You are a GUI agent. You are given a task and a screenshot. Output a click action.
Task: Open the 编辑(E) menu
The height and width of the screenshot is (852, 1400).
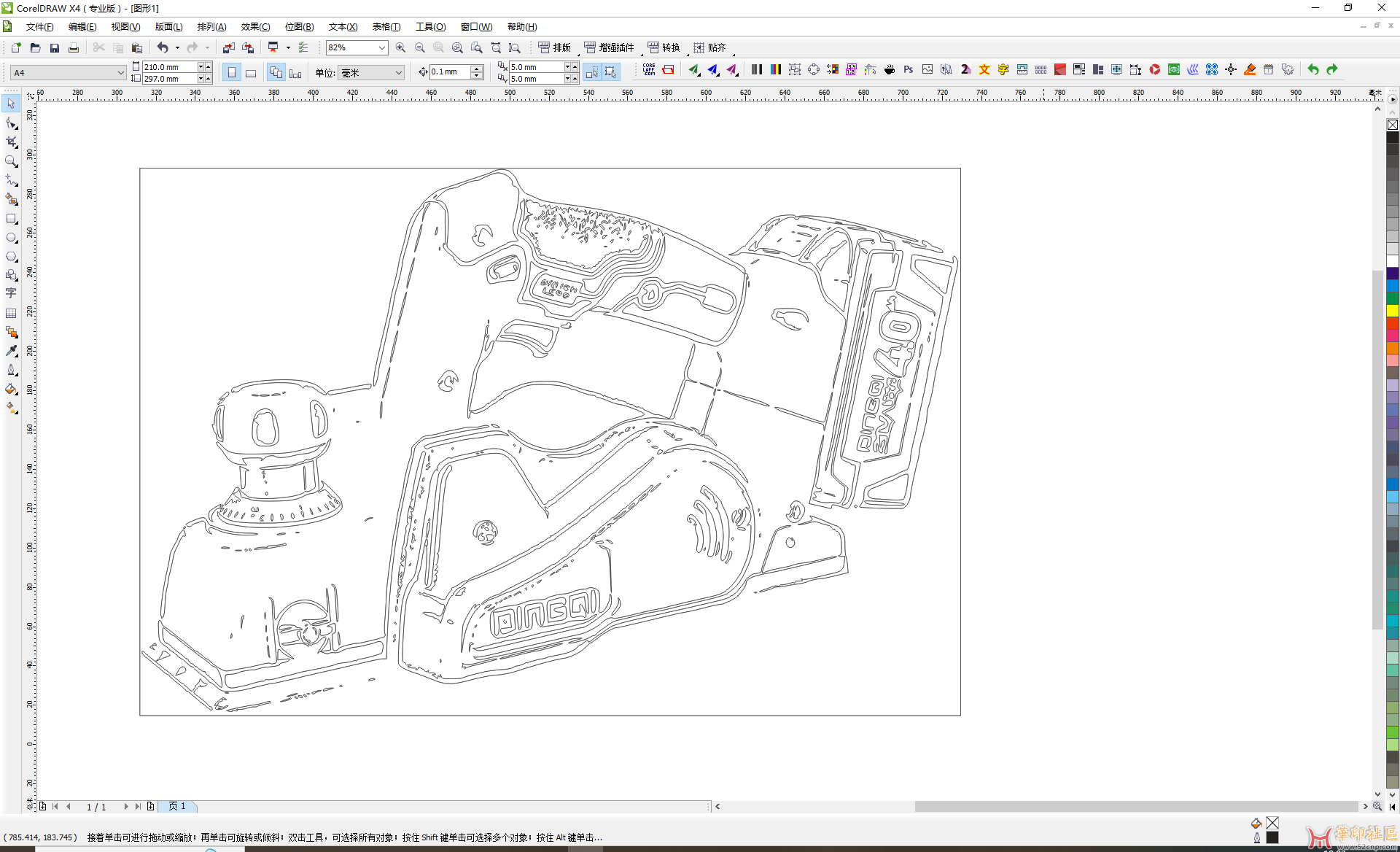click(82, 27)
